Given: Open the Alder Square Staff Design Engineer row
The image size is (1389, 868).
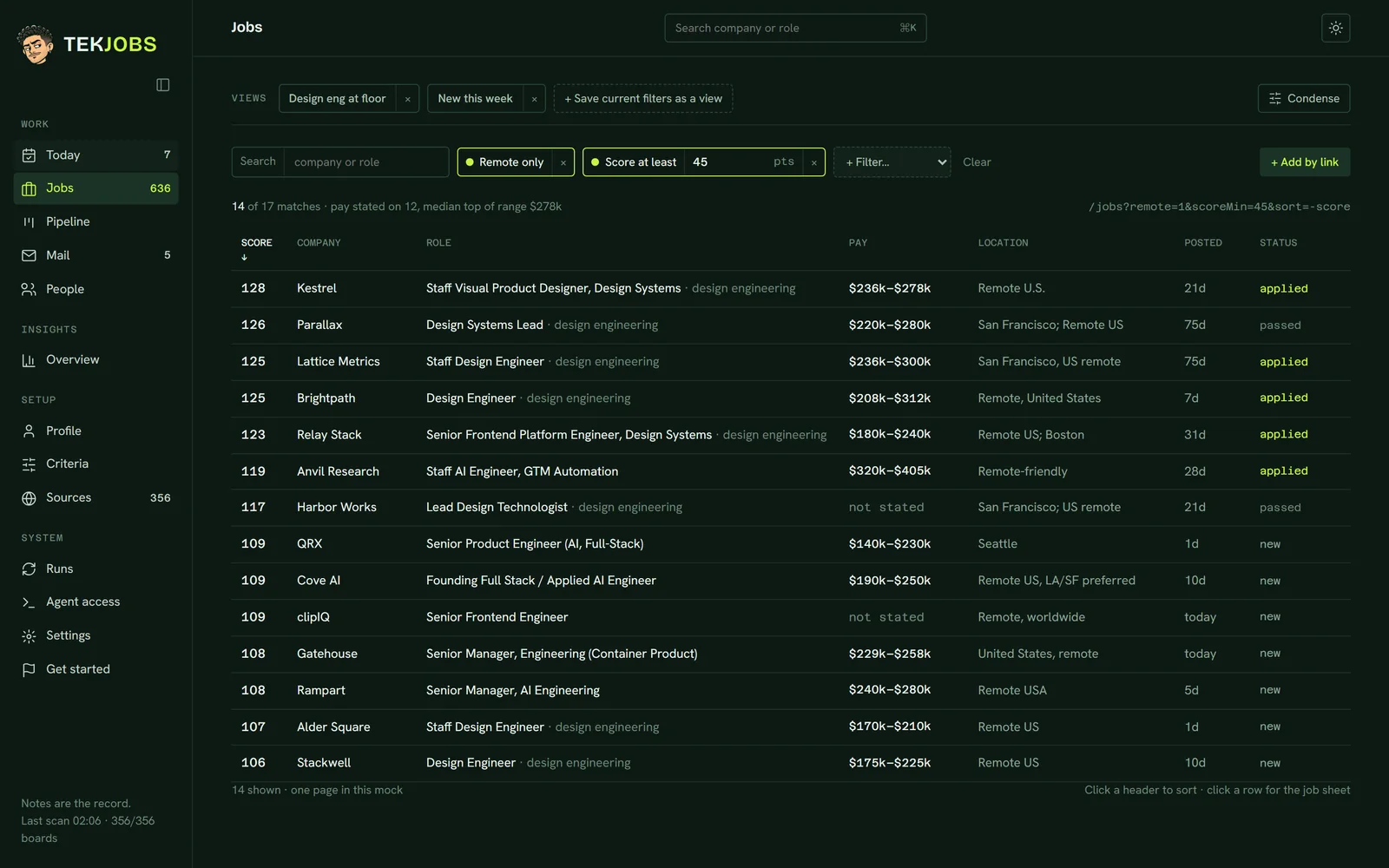Looking at the screenshot, I should (x=791, y=727).
